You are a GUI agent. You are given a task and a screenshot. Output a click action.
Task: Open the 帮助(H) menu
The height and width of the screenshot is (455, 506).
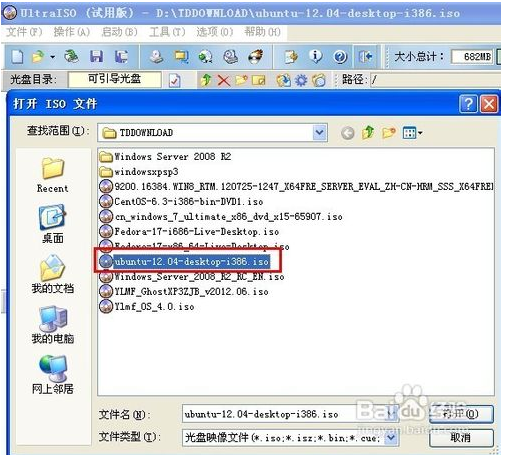click(x=262, y=32)
